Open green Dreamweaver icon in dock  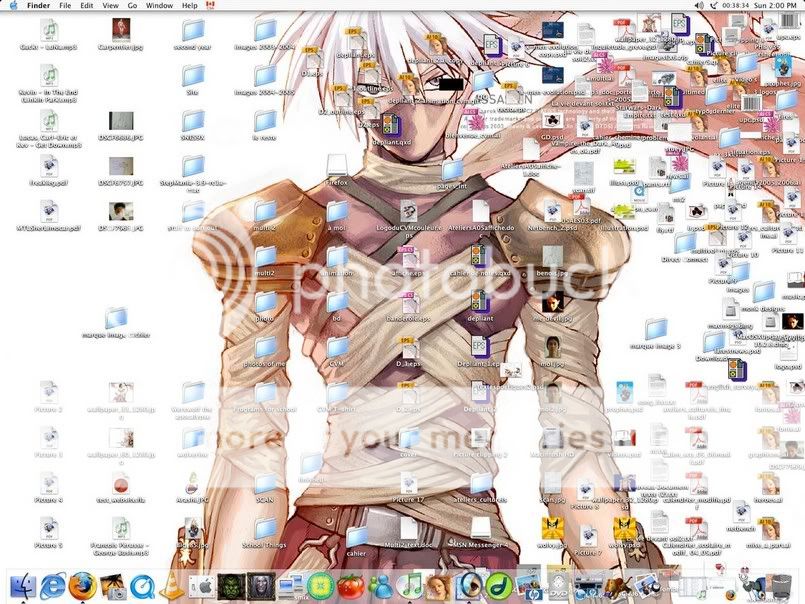click(x=498, y=587)
